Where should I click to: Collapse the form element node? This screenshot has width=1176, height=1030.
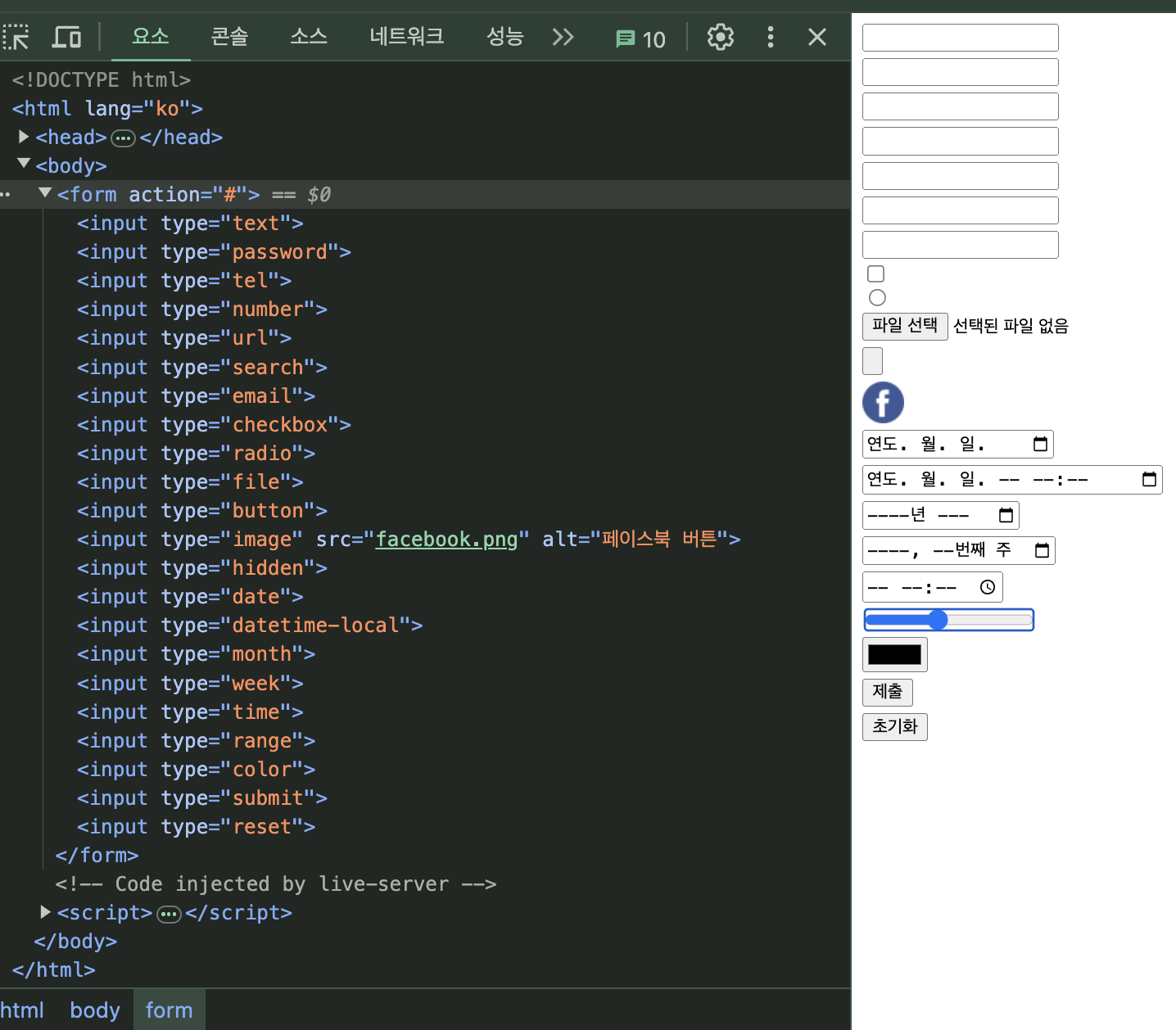coord(45,193)
